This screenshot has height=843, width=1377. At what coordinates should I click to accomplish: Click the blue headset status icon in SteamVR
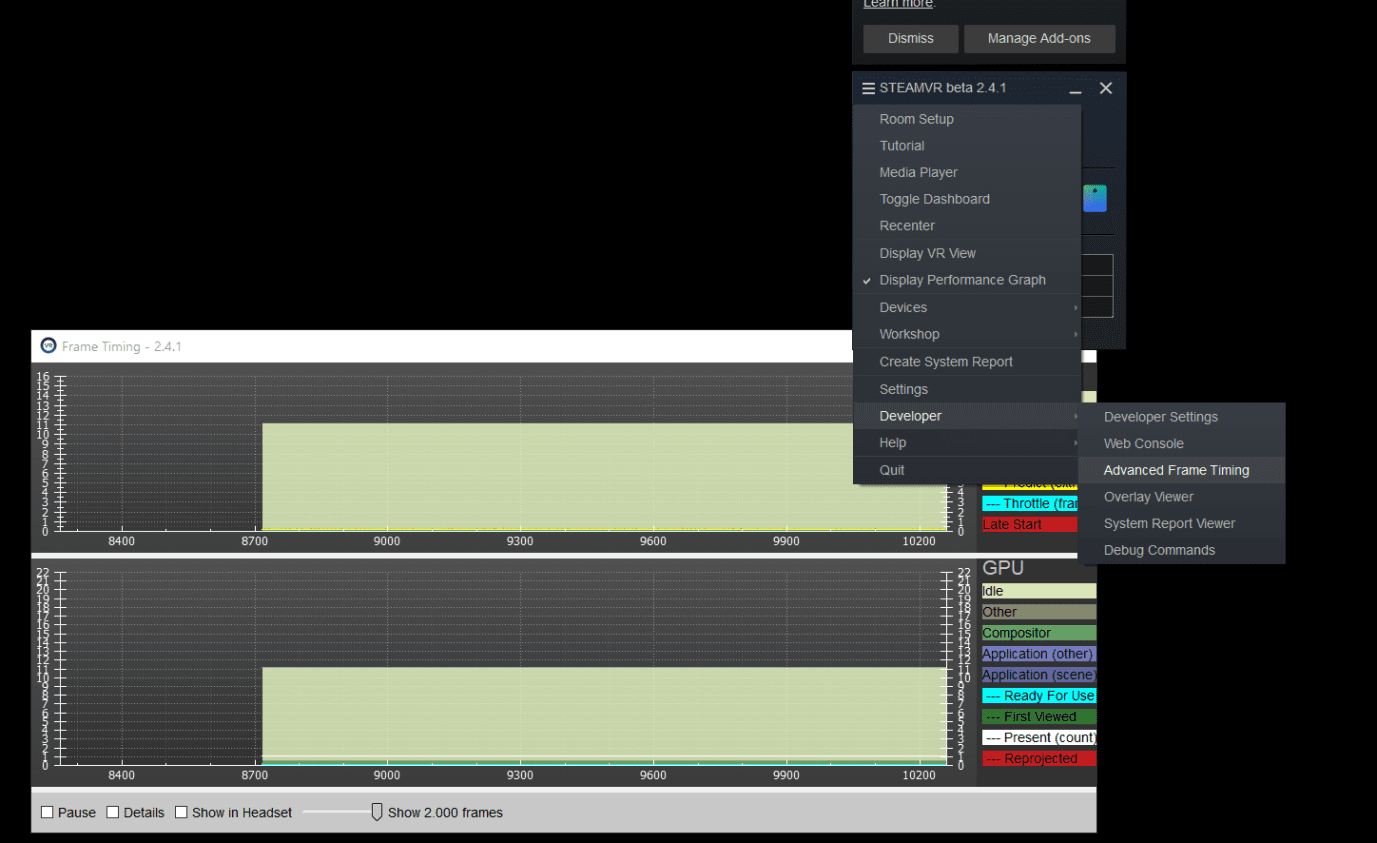[x=1095, y=198]
